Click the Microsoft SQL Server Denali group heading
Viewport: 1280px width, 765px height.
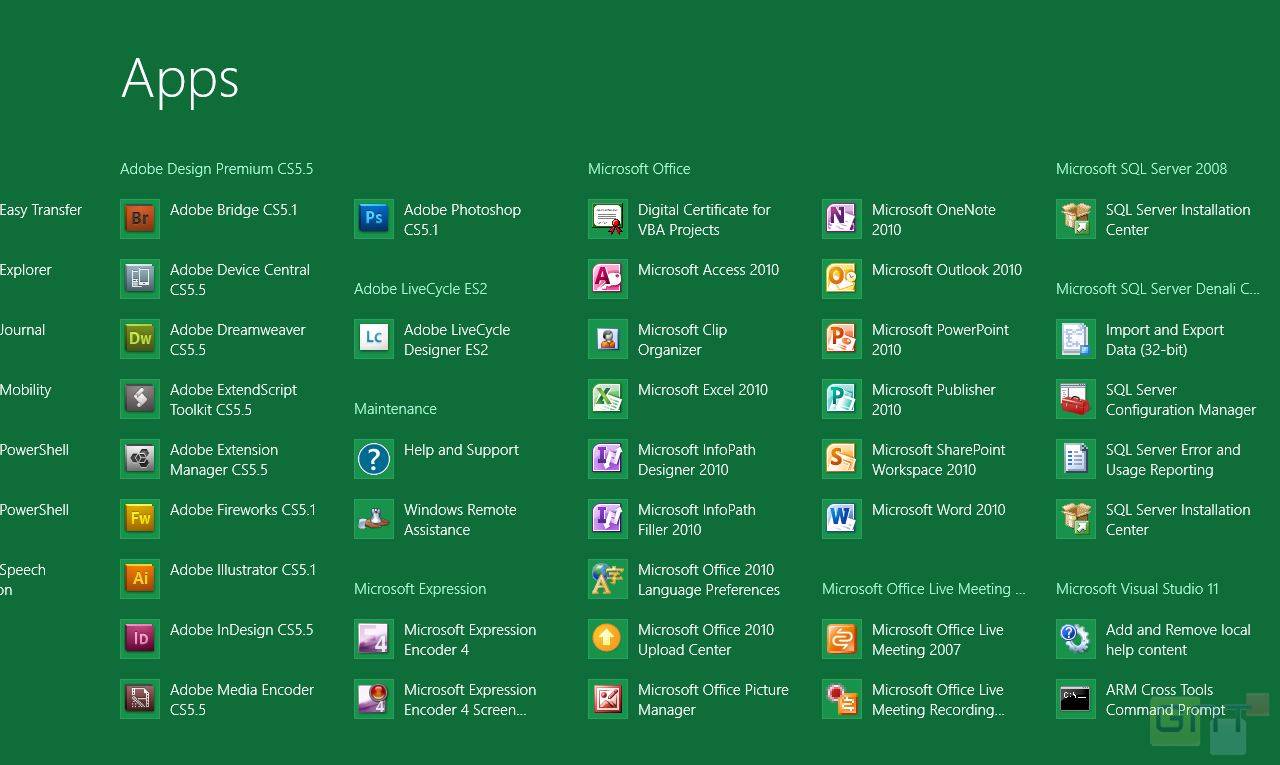click(x=1157, y=289)
